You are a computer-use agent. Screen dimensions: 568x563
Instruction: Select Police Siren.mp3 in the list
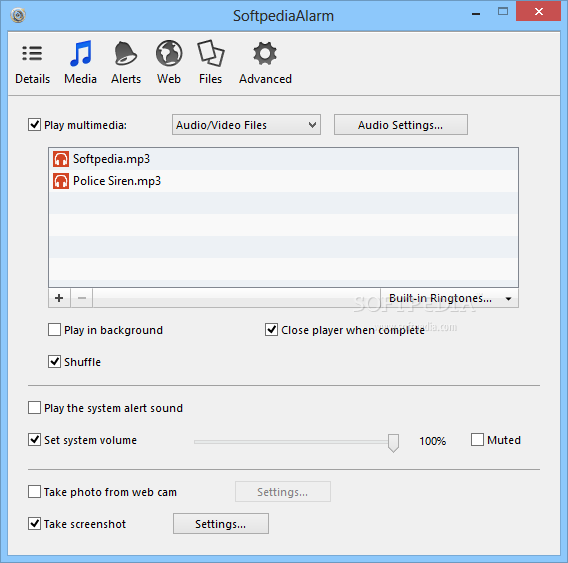pyautogui.click(x=283, y=181)
